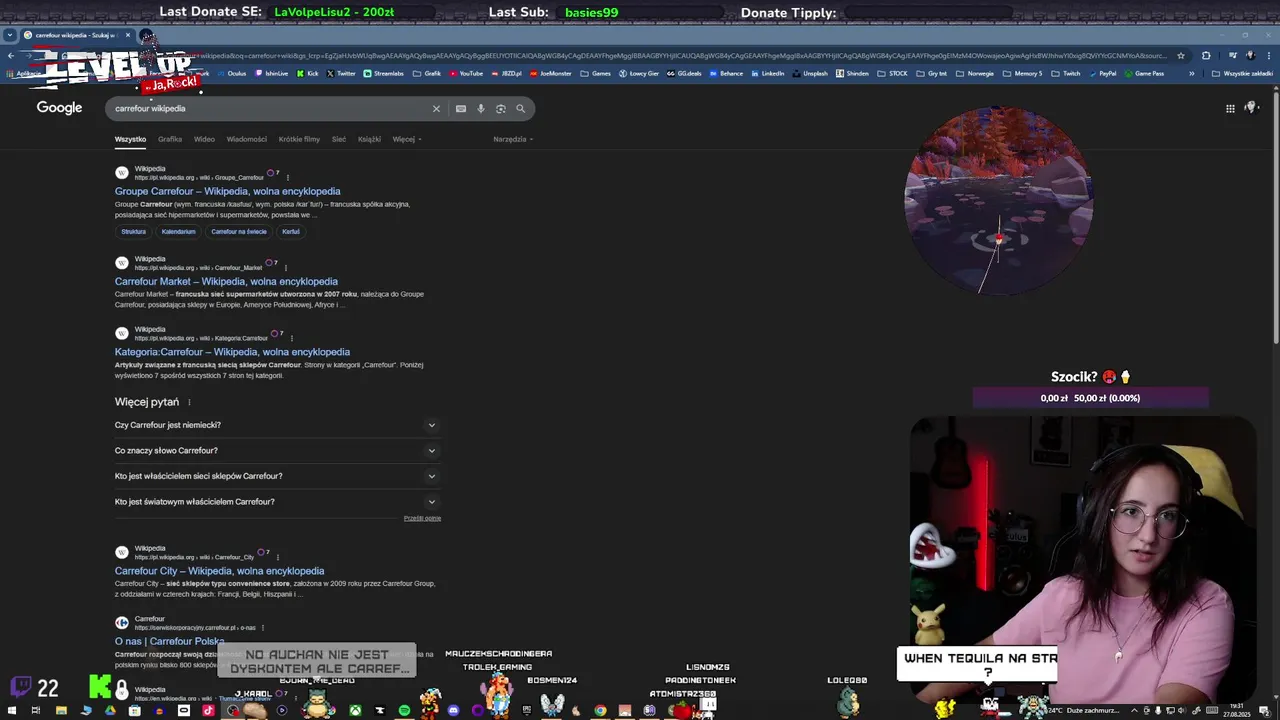This screenshot has height=720, width=1280.
Task: Submit search with the magnifier icon
Action: (521, 108)
